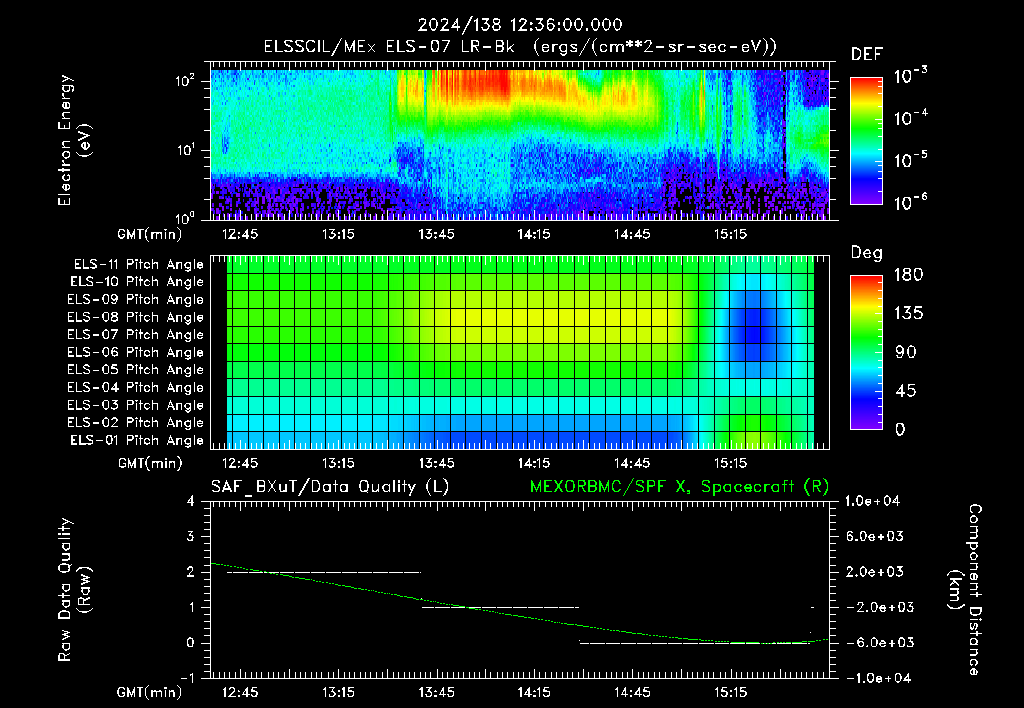Select the ELS-03 Pitch Angle row label
This screenshot has width=1024, height=708.
click(136, 405)
